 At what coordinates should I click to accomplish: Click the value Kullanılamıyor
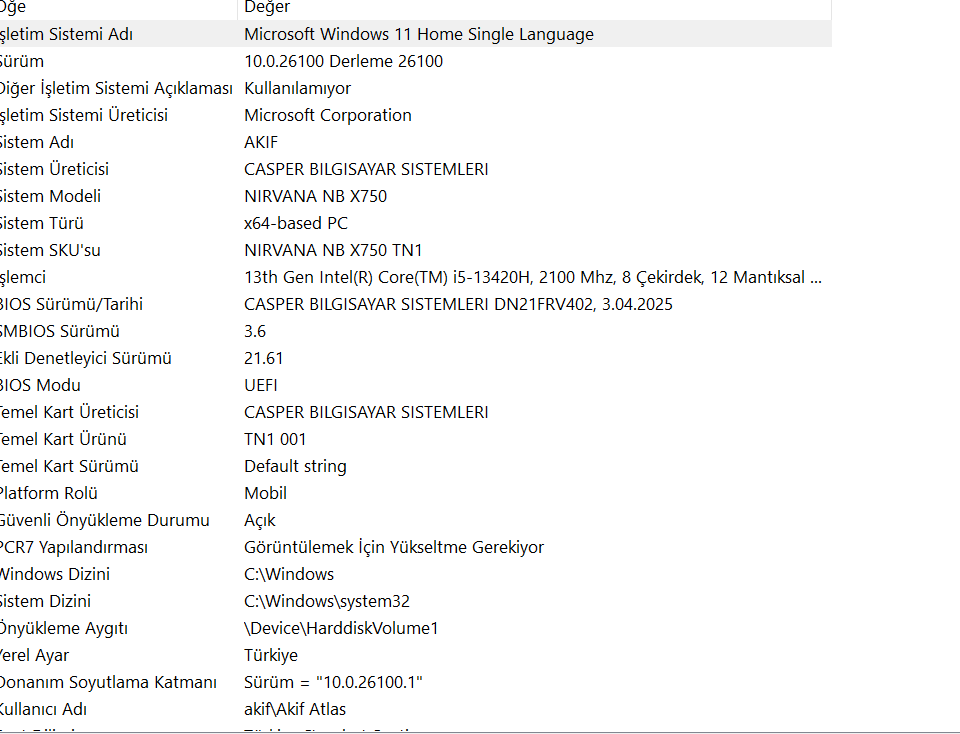298,88
